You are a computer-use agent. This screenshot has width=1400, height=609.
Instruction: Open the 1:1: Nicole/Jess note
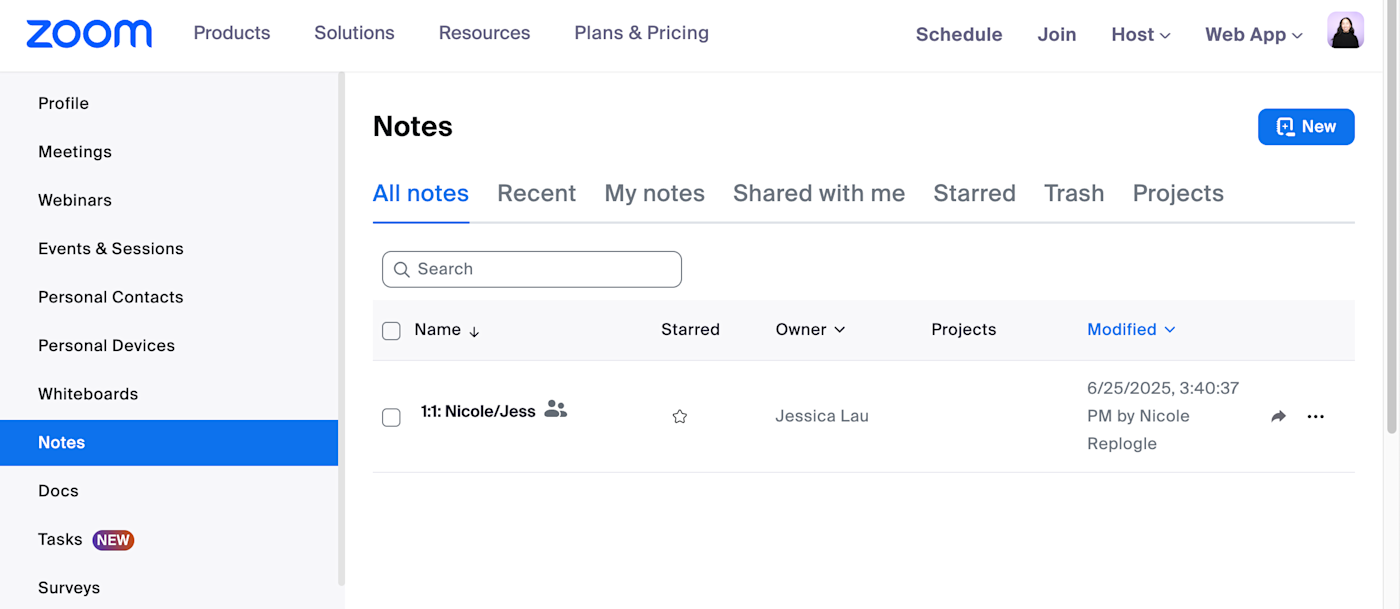click(x=478, y=411)
